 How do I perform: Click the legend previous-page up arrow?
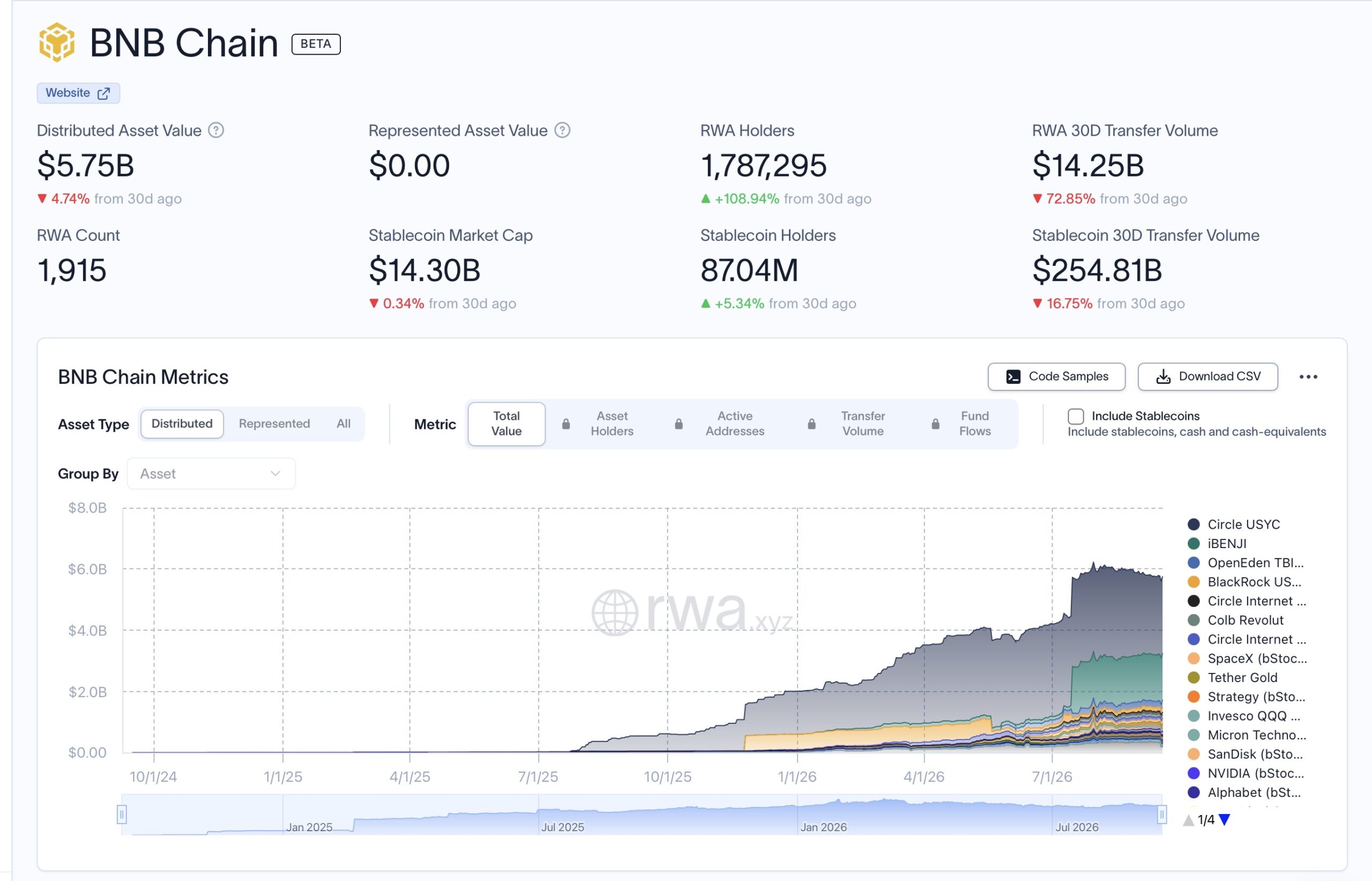[x=1189, y=820]
